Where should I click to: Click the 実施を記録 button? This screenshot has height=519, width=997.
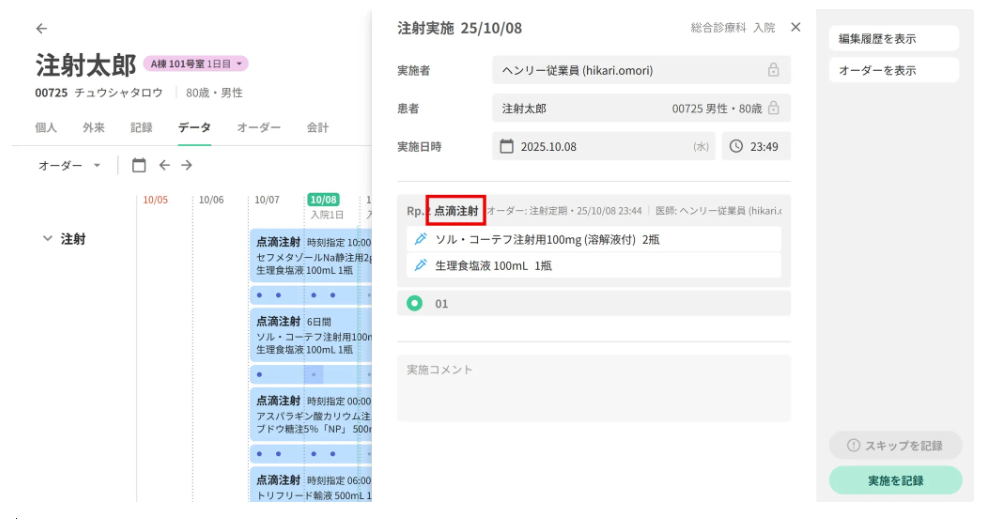(x=895, y=480)
